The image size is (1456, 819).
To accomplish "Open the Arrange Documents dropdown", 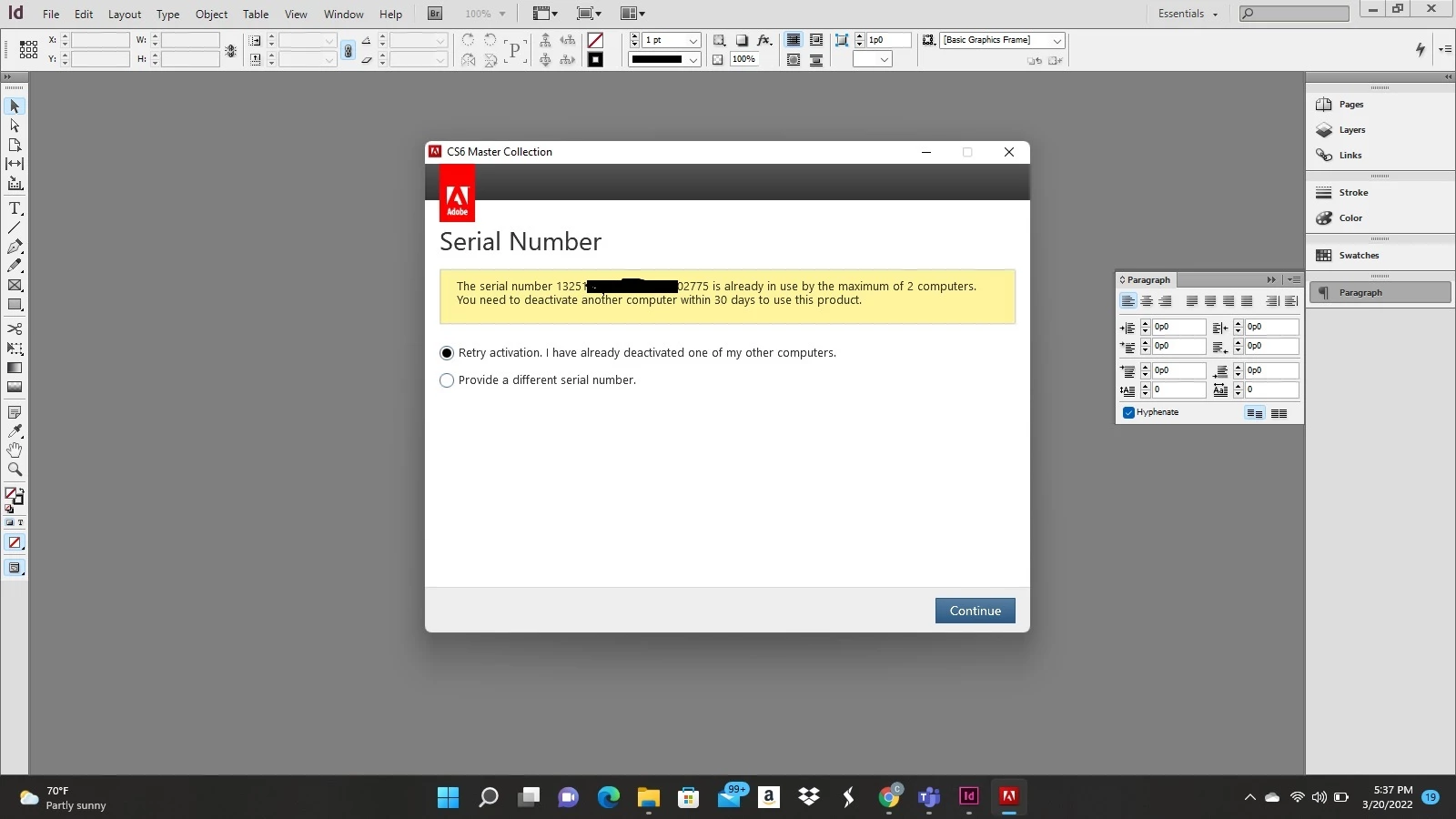I will [x=632, y=14].
